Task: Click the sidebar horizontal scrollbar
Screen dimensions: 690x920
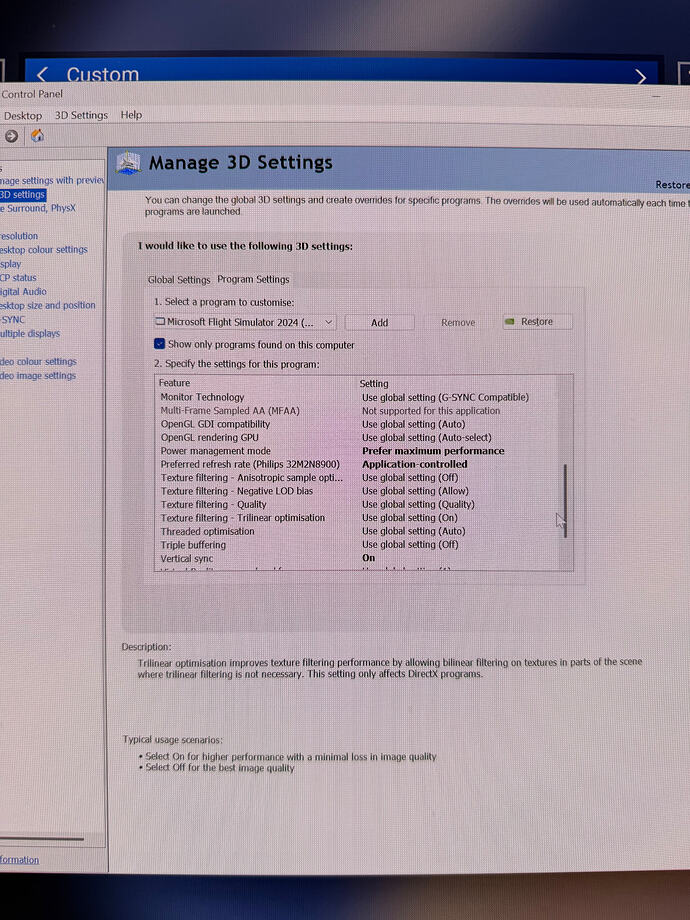Action: [x=42, y=840]
